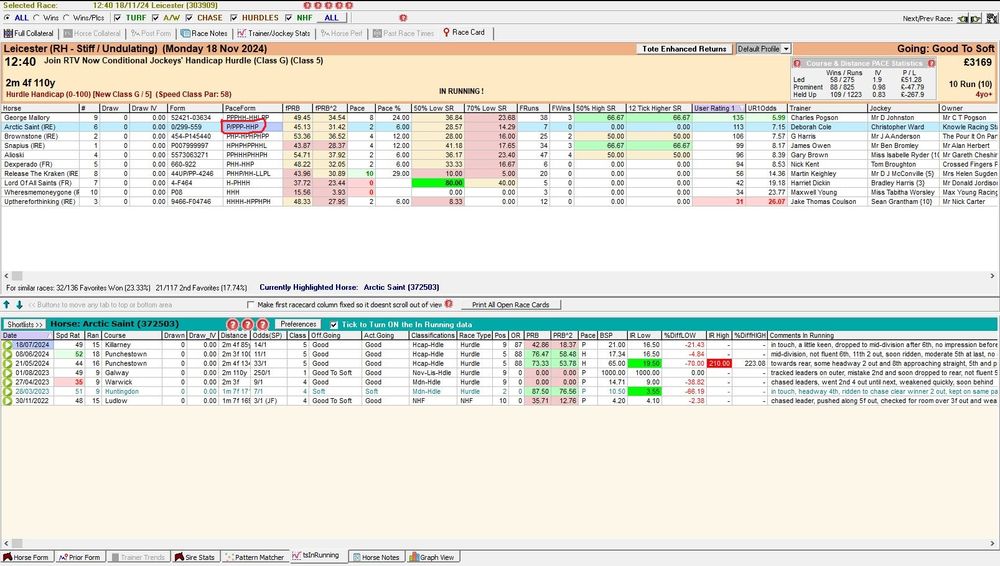Click trainer name Deborah Cole

(811, 127)
